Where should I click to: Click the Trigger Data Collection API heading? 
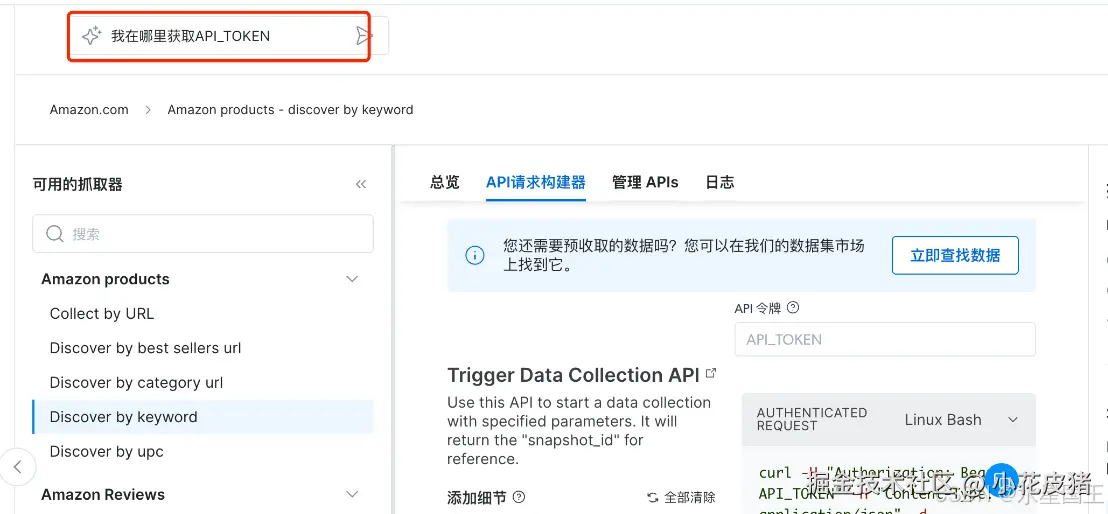(x=573, y=375)
